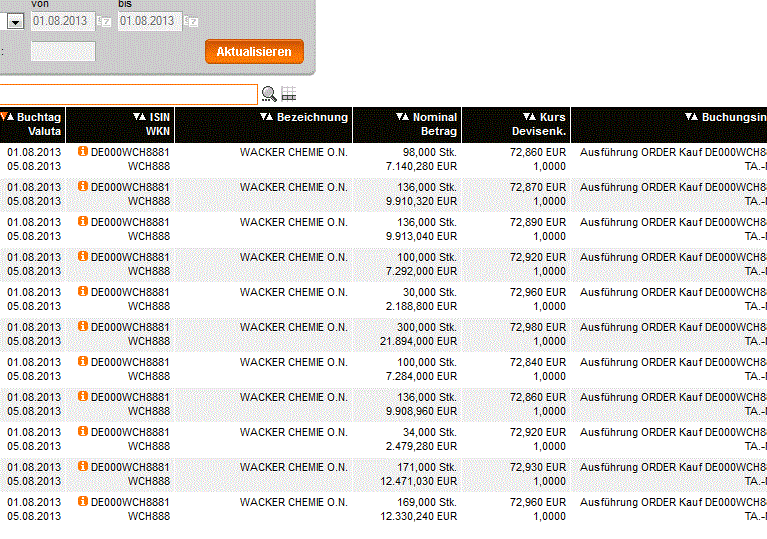
Task: Select amount 9.913,040 EUR
Action: (x=421, y=236)
